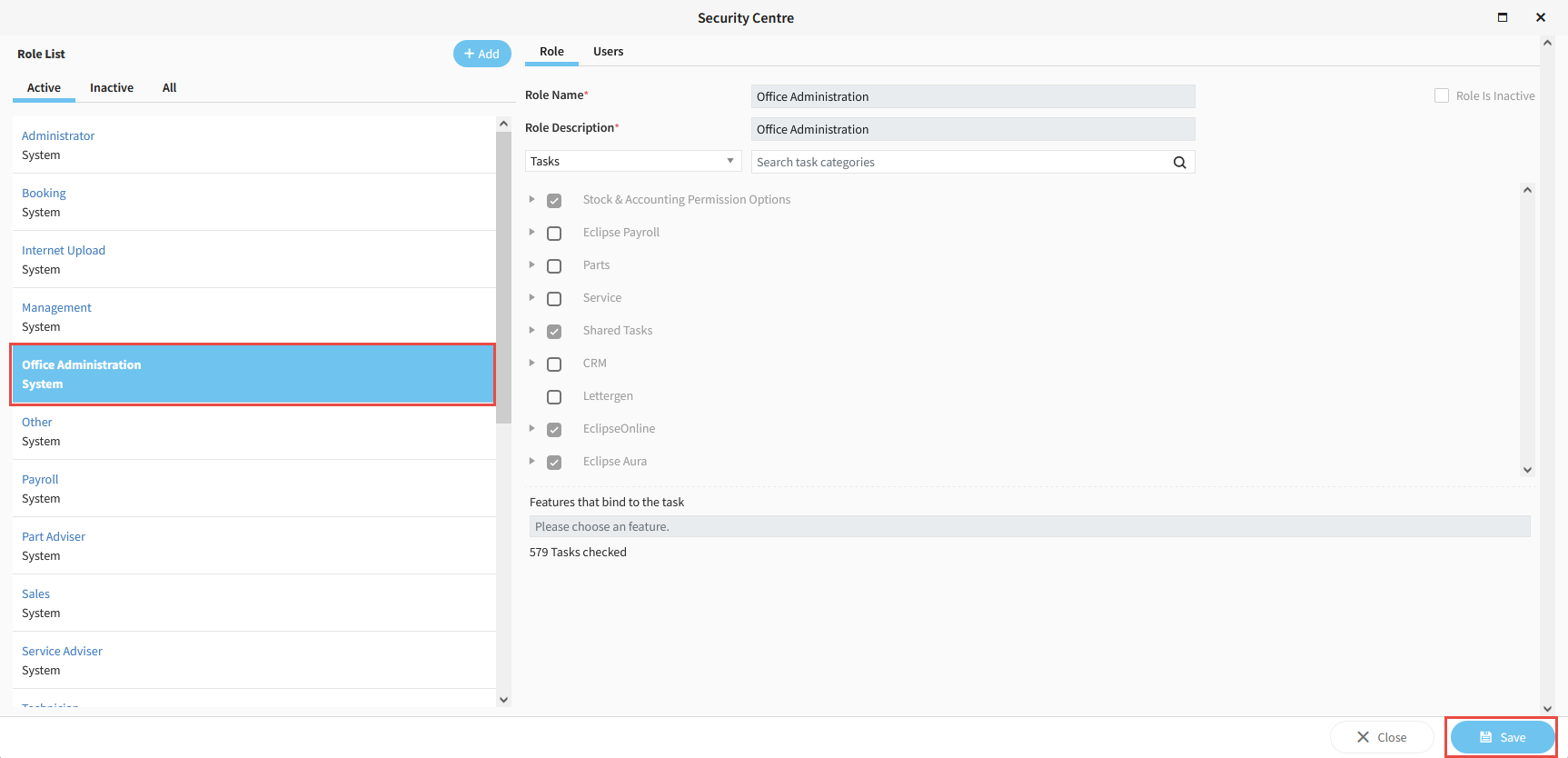Check the Lettergen task checkbox

point(554,397)
